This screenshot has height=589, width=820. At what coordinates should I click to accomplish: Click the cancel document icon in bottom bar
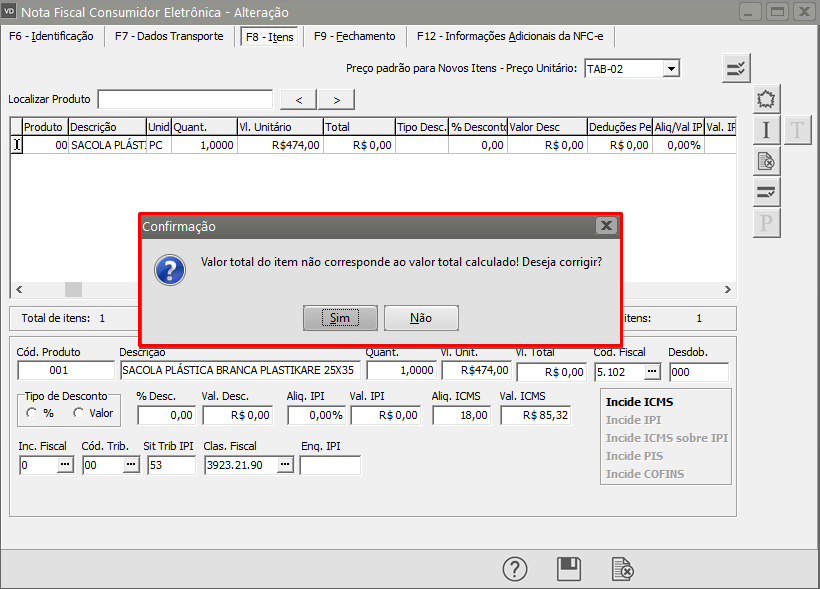[622, 569]
